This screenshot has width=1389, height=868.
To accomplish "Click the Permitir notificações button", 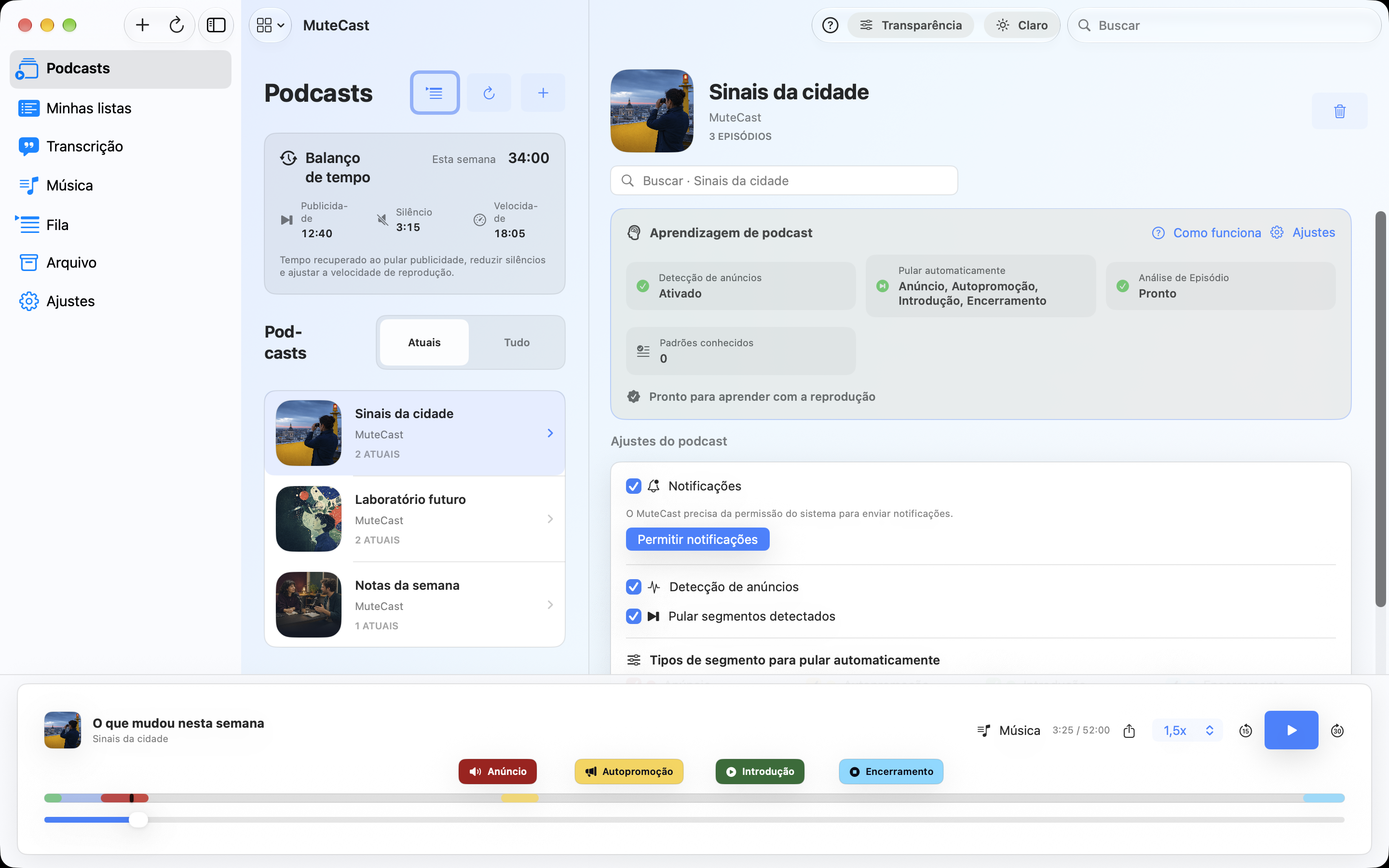I will point(697,539).
